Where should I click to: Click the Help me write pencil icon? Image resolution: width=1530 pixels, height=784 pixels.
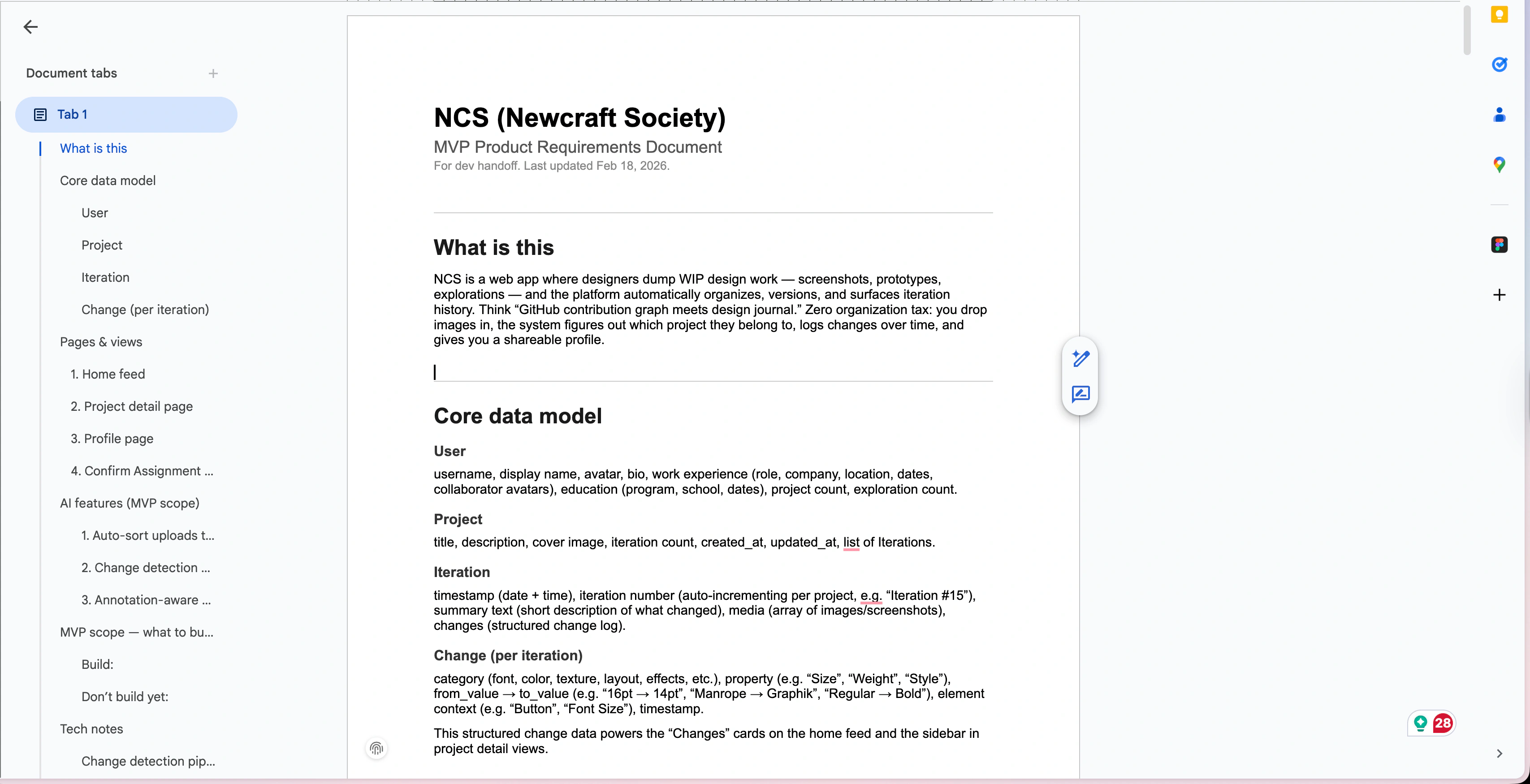click(1081, 359)
